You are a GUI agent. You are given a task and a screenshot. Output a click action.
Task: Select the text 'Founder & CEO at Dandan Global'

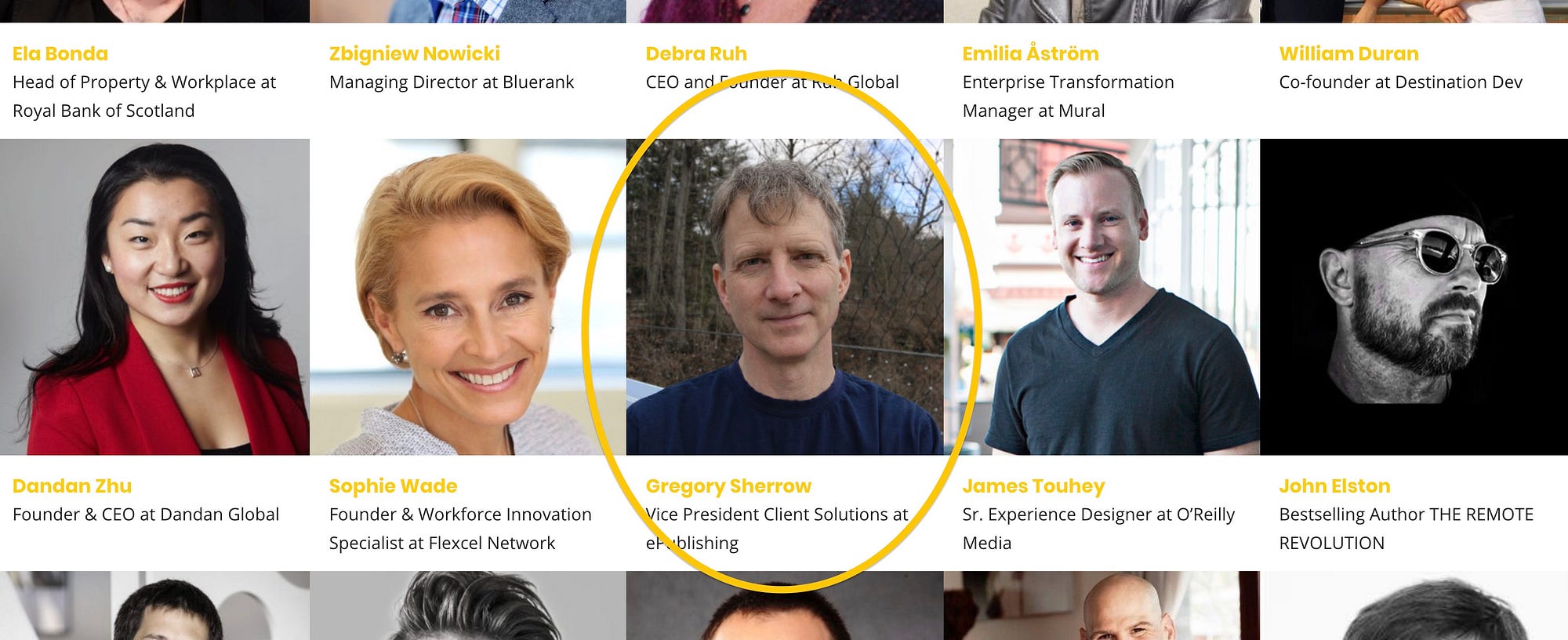pos(146,515)
